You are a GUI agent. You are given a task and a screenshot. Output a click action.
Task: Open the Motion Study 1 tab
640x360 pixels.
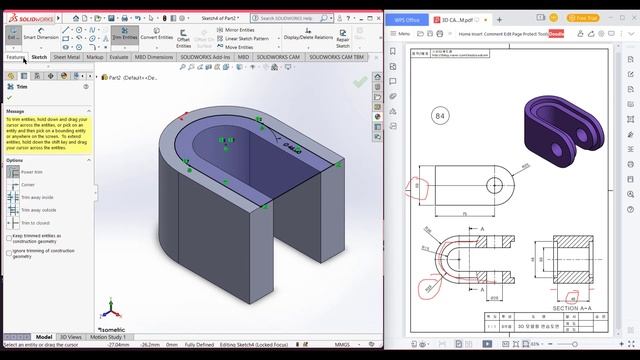(x=108, y=337)
